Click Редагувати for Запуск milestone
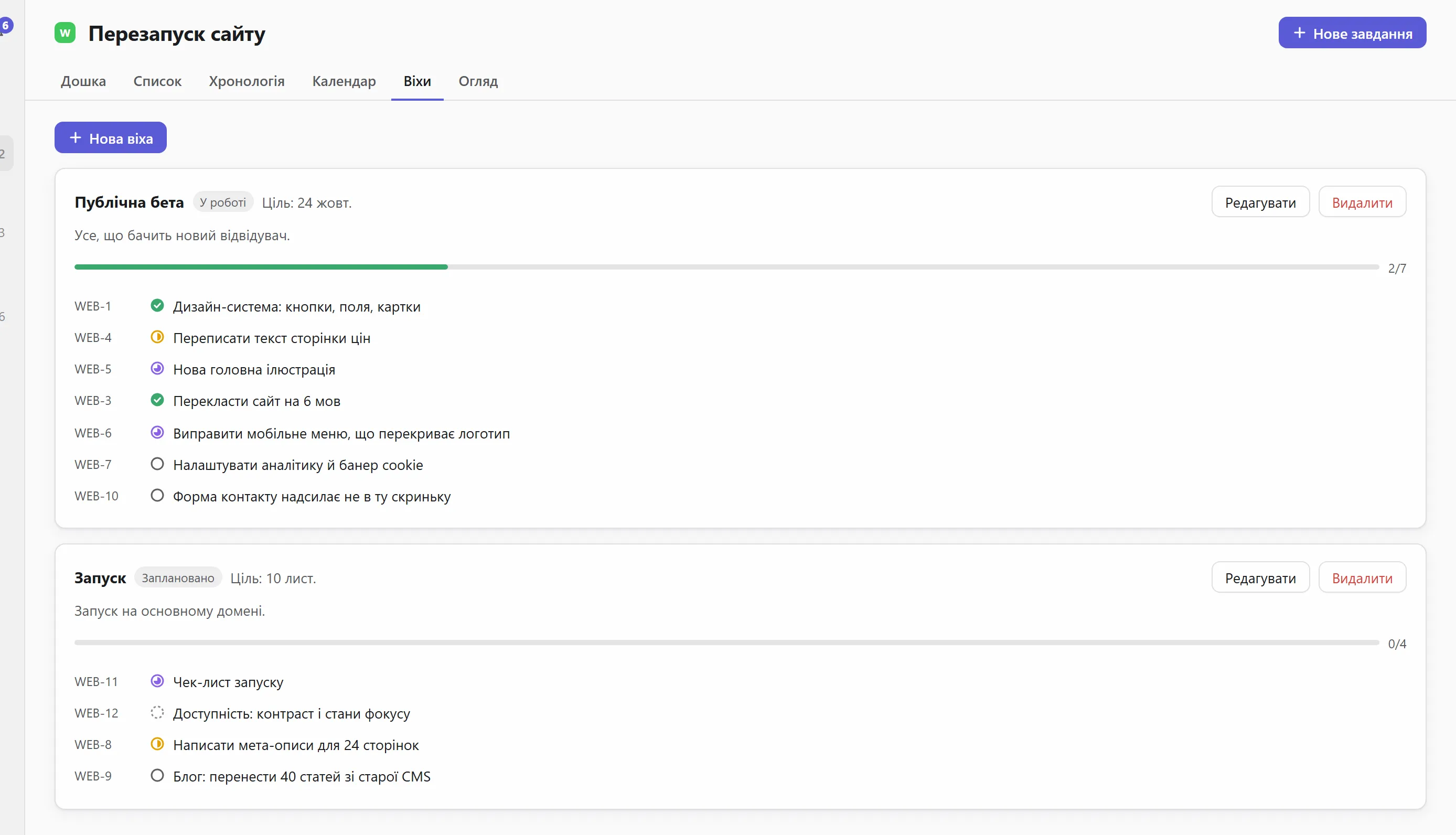The image size is (1456, 835). (1260, 578)
